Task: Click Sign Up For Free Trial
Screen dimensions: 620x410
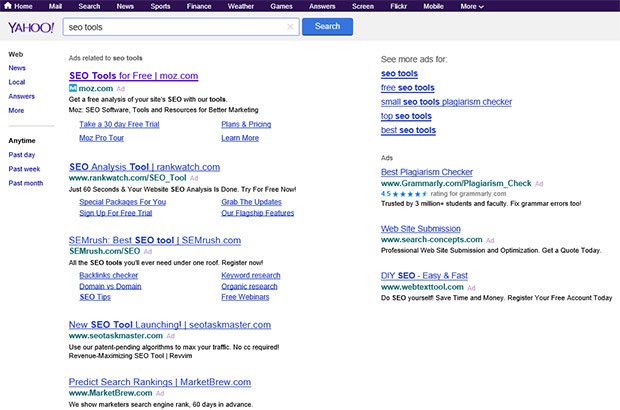Action: [115, 213]
